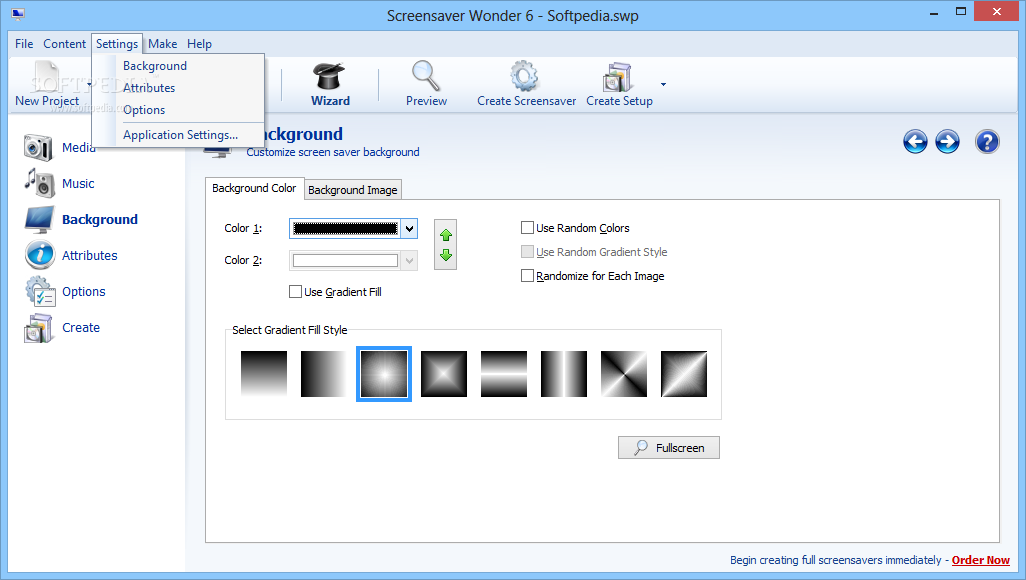Image resolution: width=1026 pixels, height=580 pixels.
Task: Select left-to-right gradient style thumbnail
Action: point(324,374)
